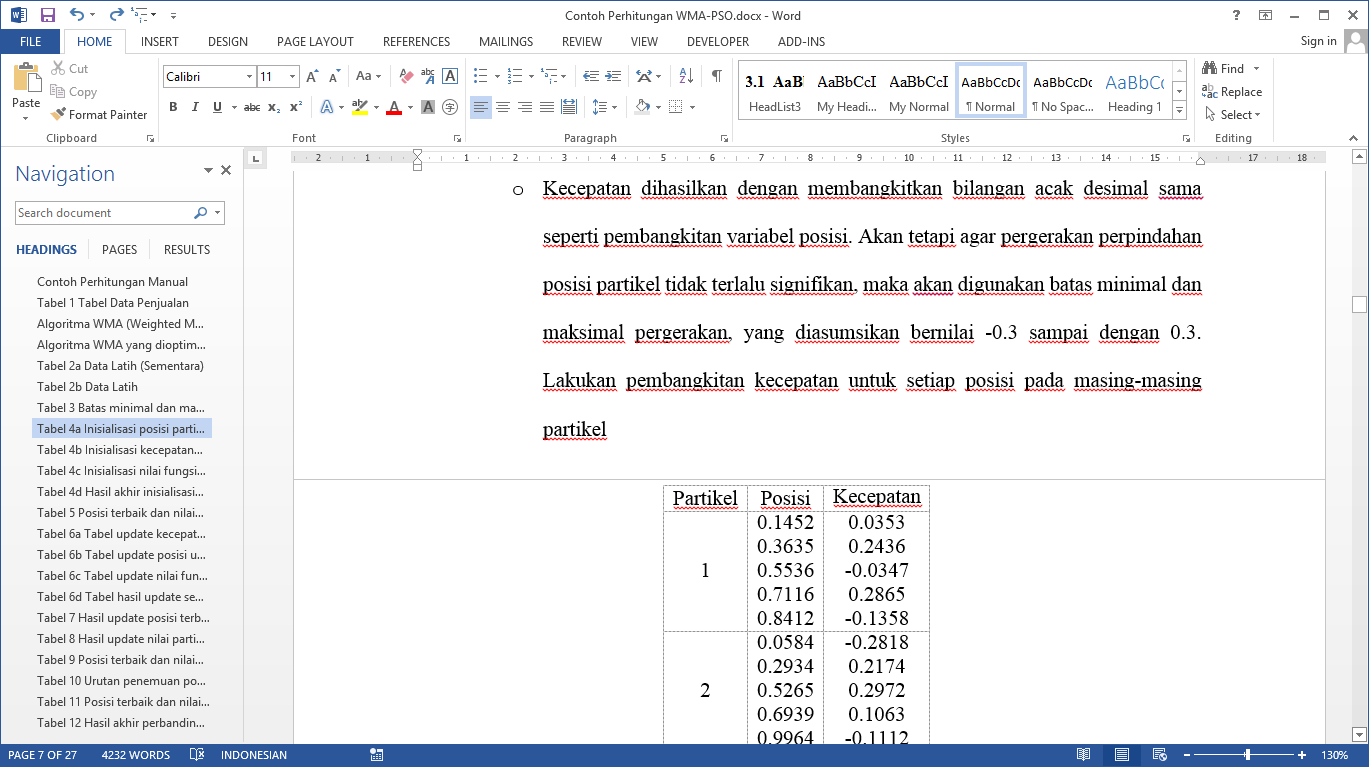Screen dimensions: 1369x767
Task: Open the Calibri font name dropdown
Action: [249, 77]
